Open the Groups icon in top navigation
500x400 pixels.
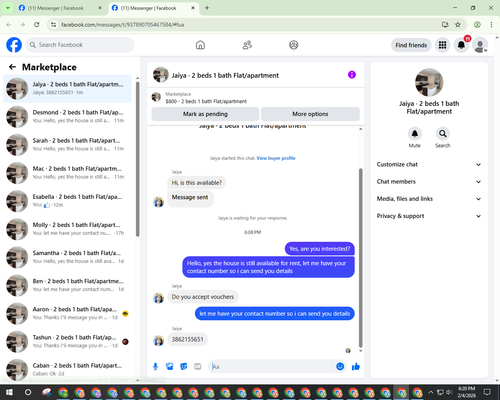coord(294,45)
